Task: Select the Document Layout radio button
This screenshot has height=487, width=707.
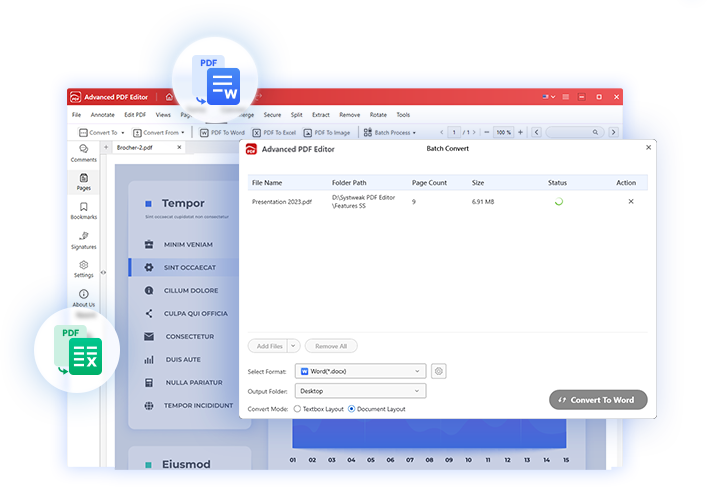Action: 351,409
